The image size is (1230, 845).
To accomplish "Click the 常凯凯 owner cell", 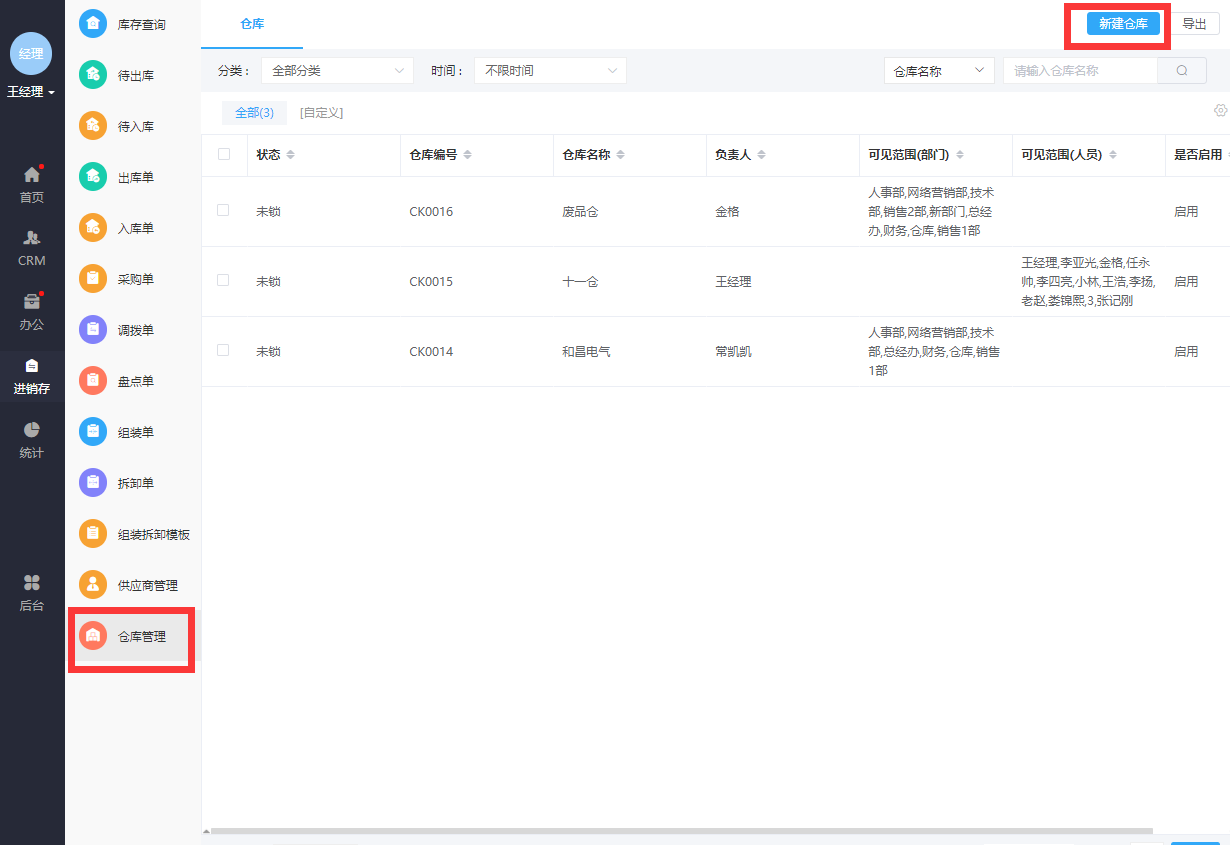I will [733, 352].
